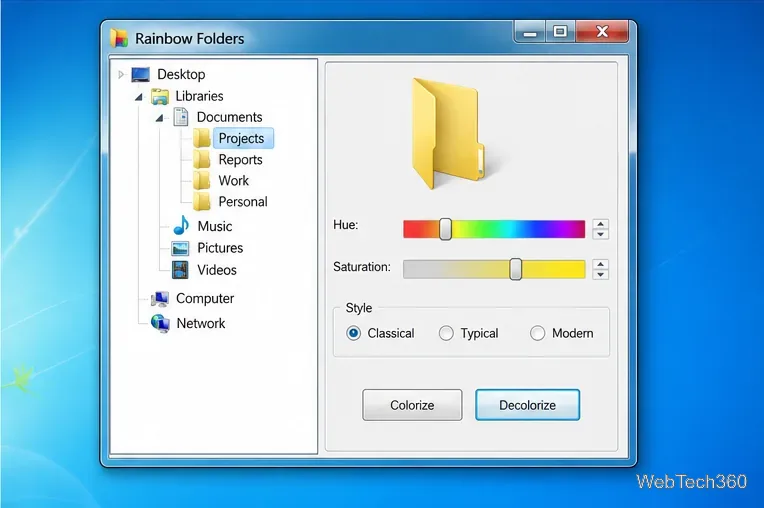
Task: Click the Music note icon
Action: (181, 225)
